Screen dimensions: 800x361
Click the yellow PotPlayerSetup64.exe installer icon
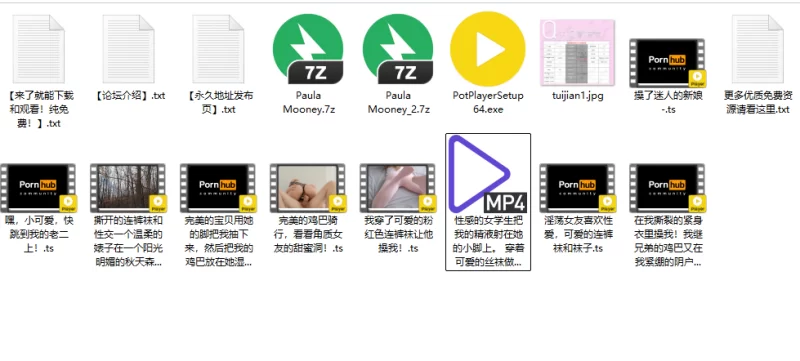click(488, 49)
